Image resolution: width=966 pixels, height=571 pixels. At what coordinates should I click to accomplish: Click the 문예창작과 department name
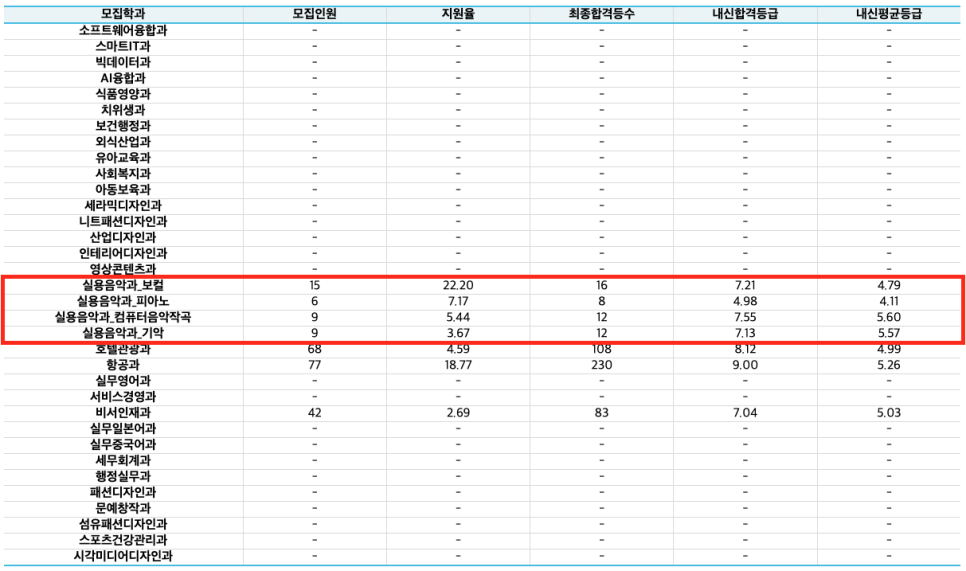pyautogui.click(x=123, y=508)
